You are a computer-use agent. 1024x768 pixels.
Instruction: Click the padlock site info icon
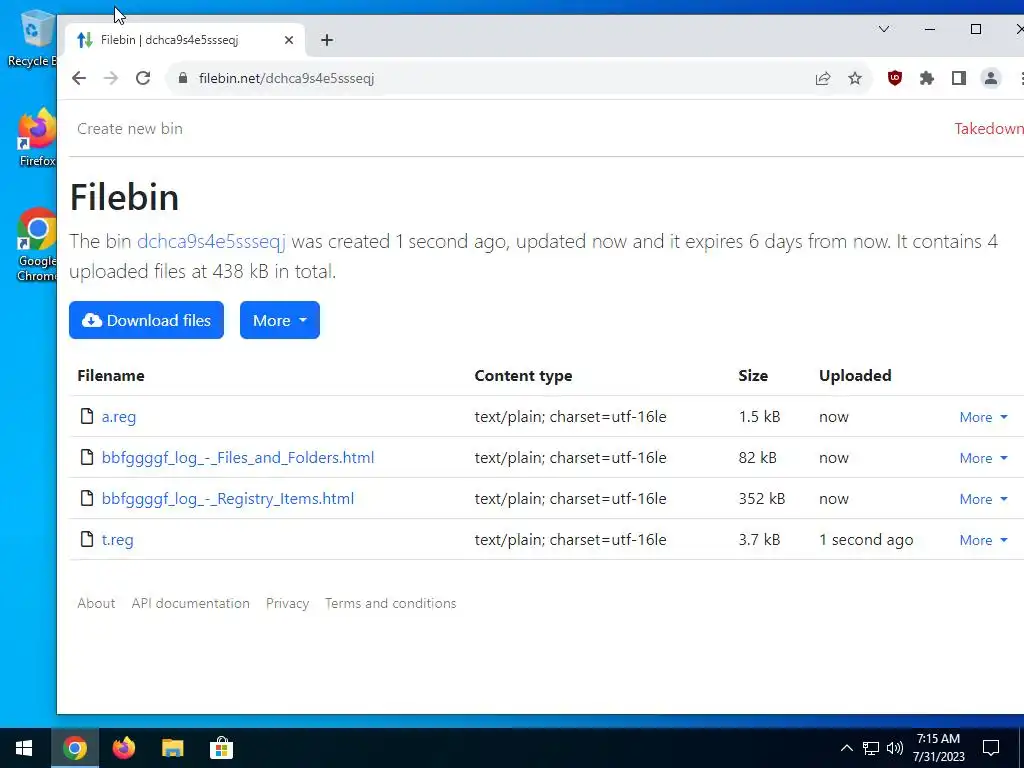point(183,78)
